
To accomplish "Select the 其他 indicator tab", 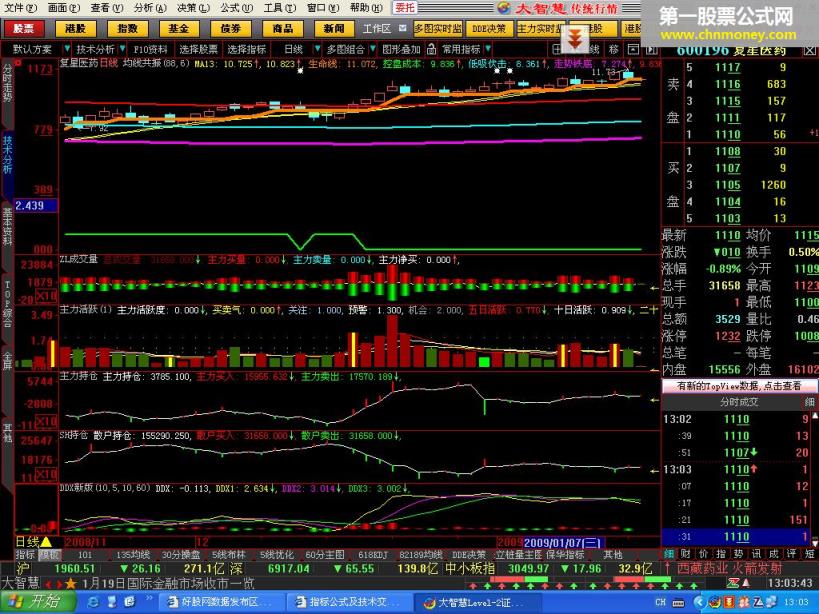I will point(613,554).
